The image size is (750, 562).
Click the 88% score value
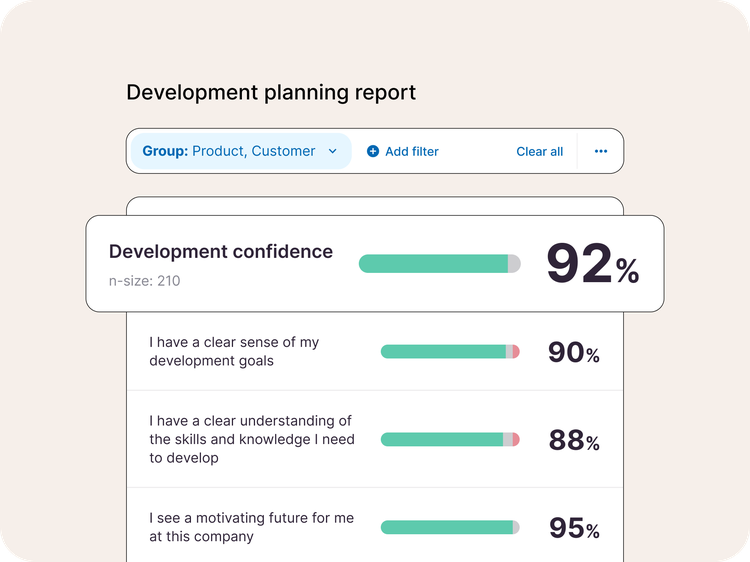pyautogui.click(x=573, y=440)
